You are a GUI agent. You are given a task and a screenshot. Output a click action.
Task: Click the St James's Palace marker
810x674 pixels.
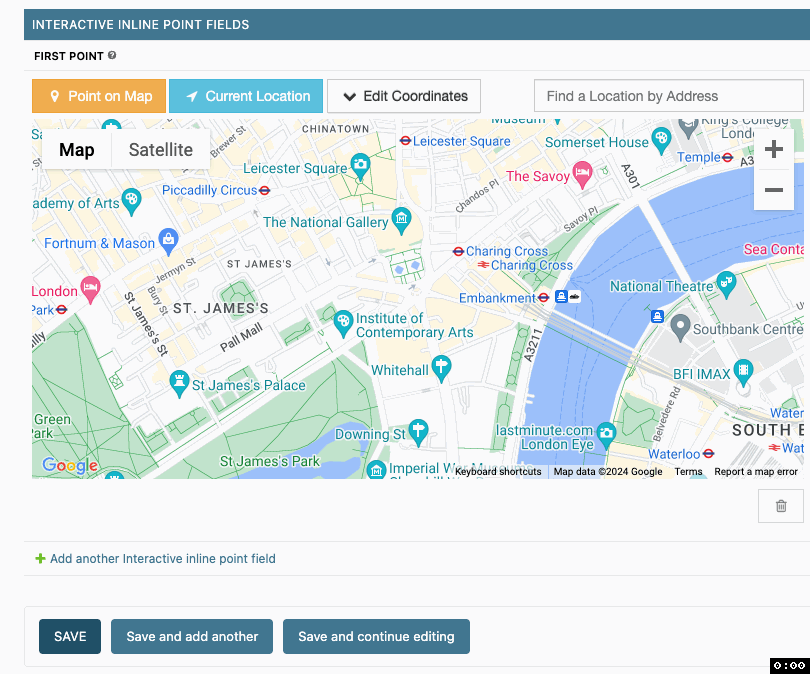tap(179, 383)
